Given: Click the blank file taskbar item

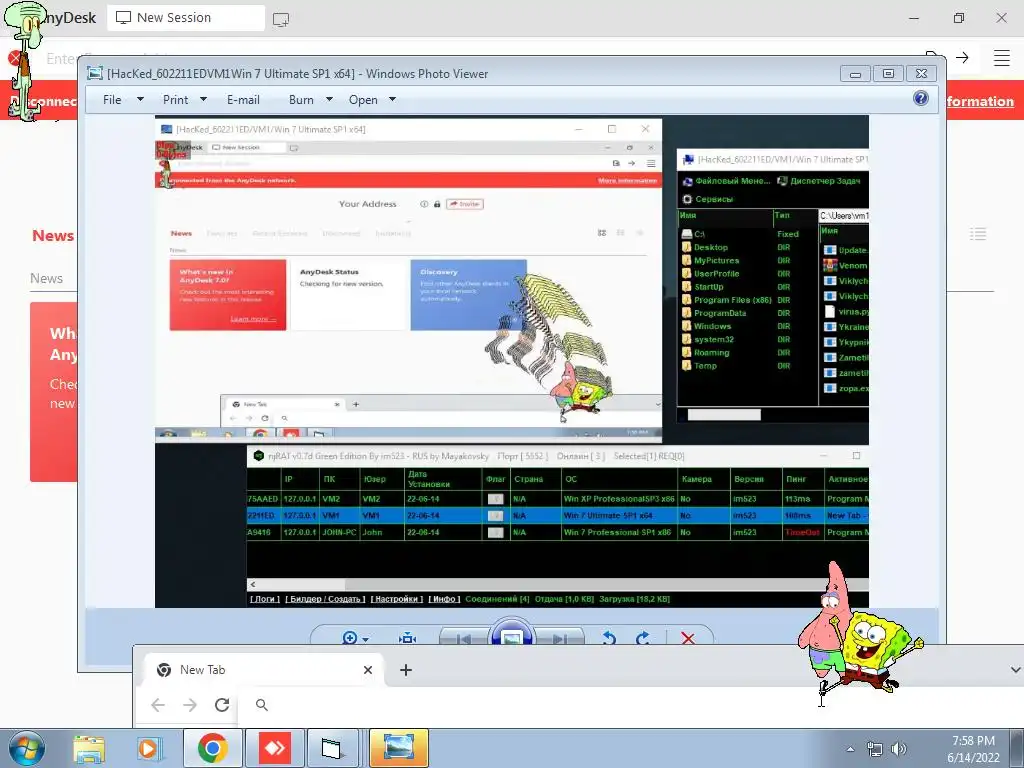Looking at the screenshot, I should click(332, 748).
